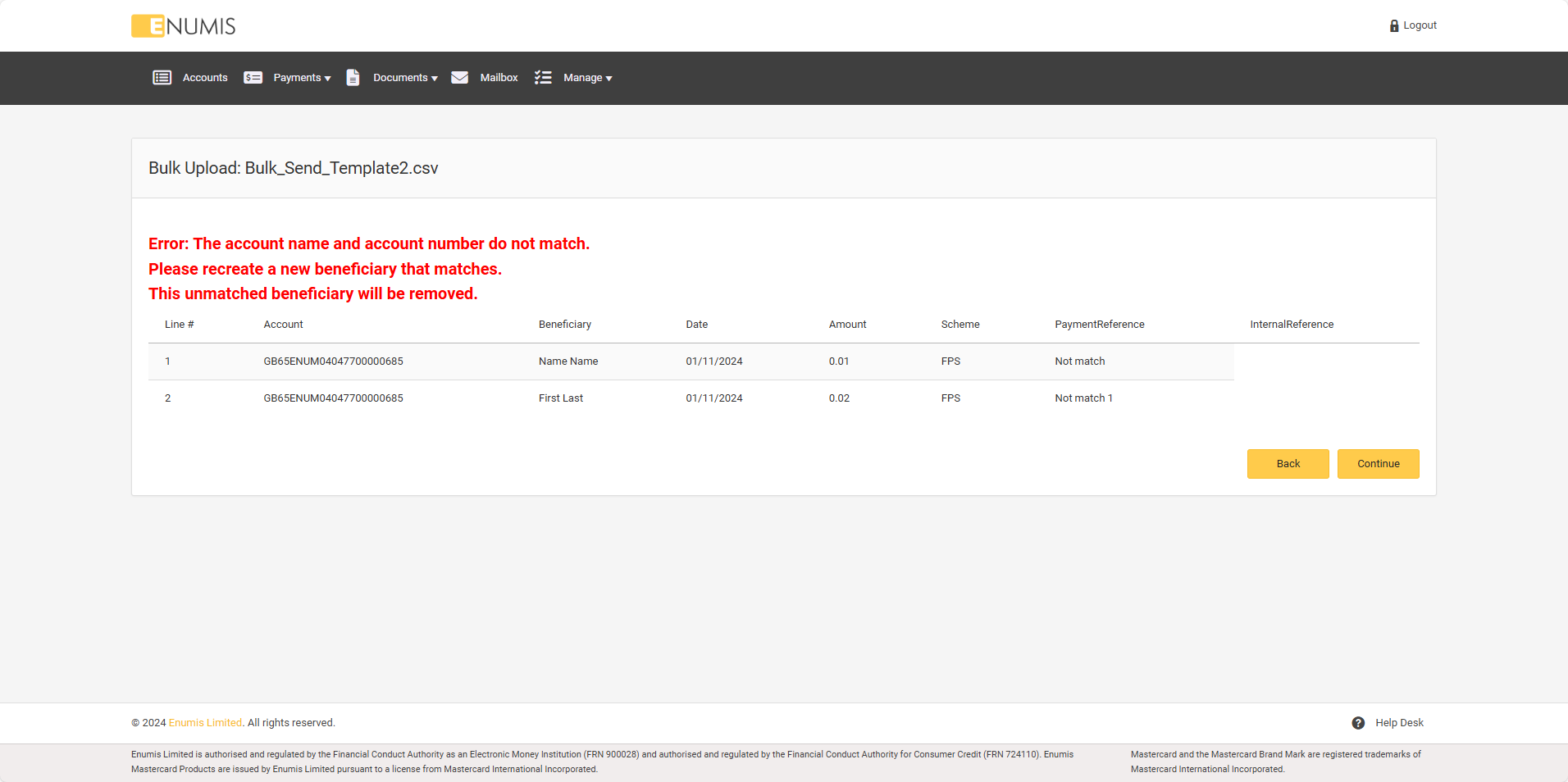Expand the Payments dropdown menu
Screen dimensions: 1568x782
tap(302, 78)
